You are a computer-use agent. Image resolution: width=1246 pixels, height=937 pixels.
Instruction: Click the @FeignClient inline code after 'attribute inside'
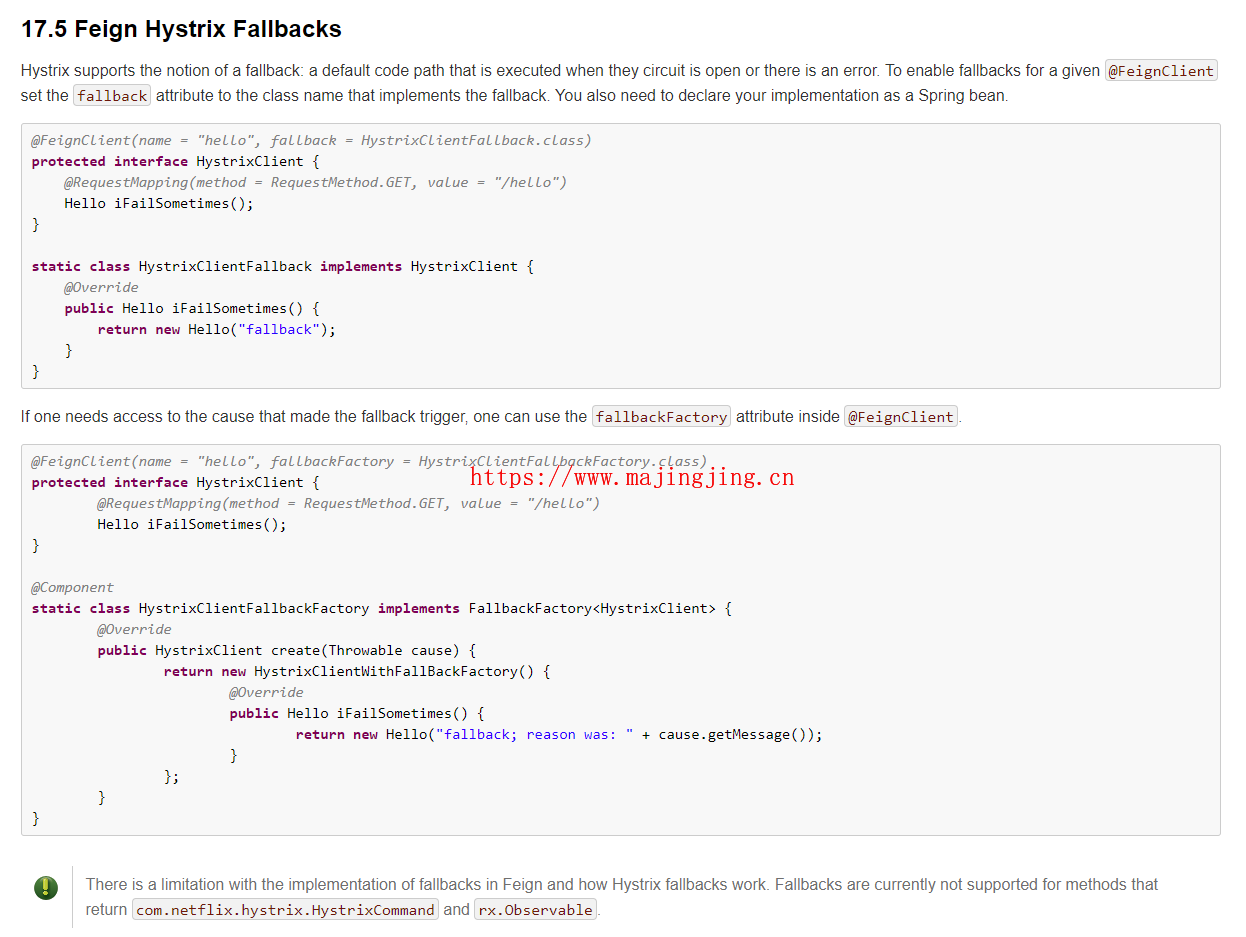(x=901, y=417)
